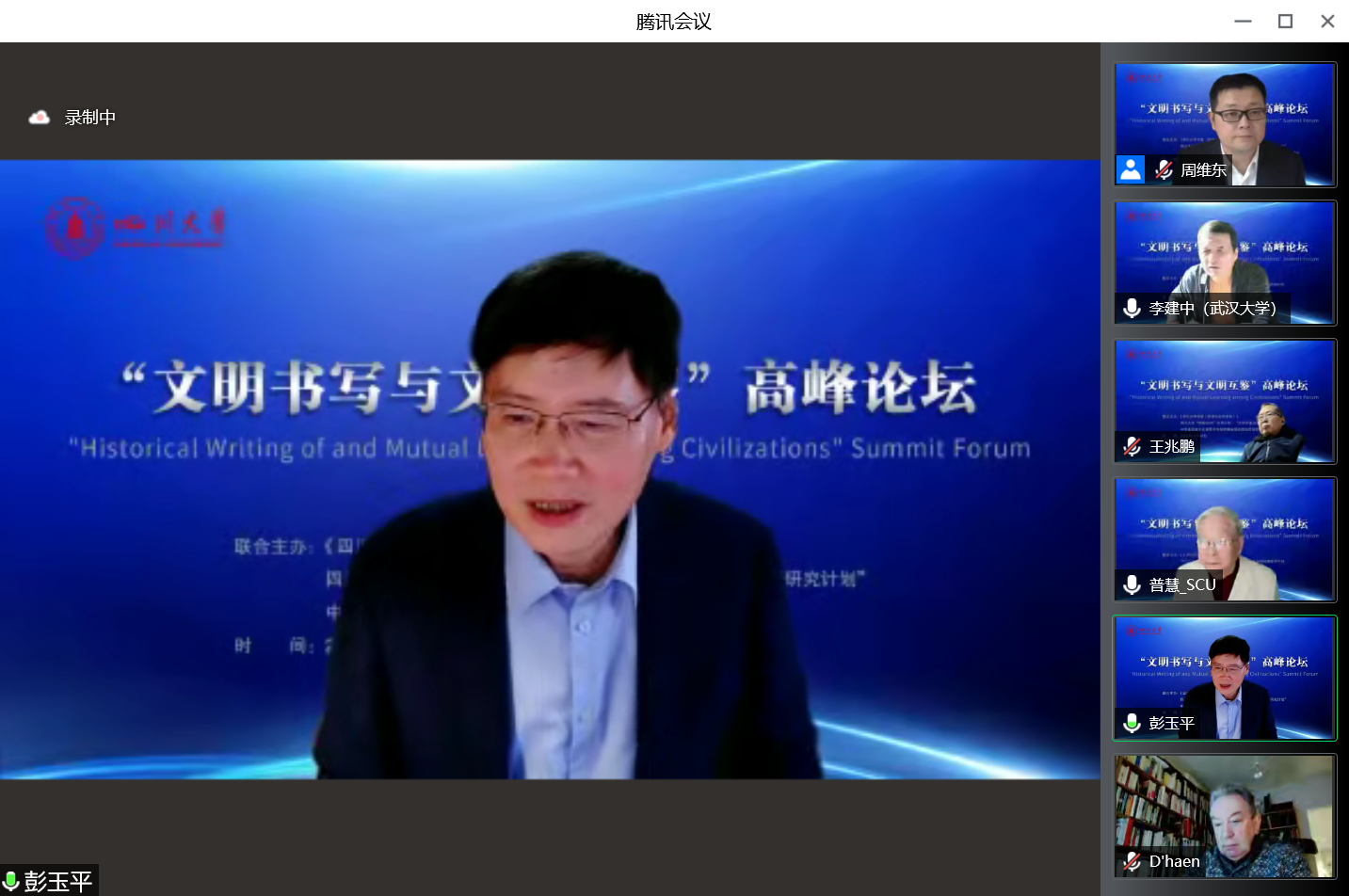
Task: Click the green microphone icon in the speaker label at the bottom left
Action: tap(10, 882)
